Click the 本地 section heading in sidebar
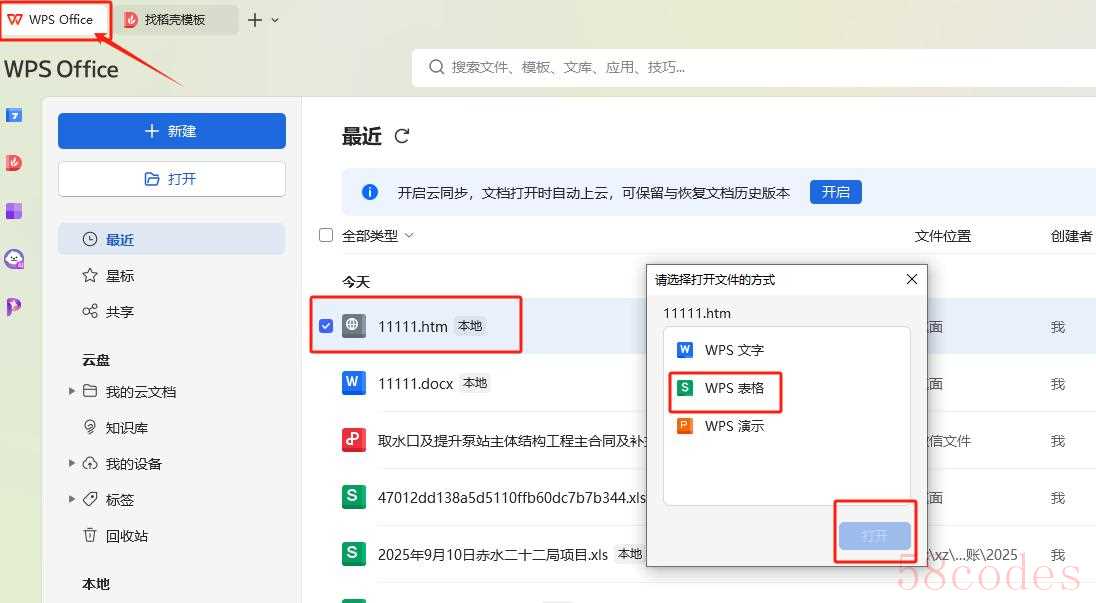Viewport: 1096px width, 603px height. (x=96, y=584)
